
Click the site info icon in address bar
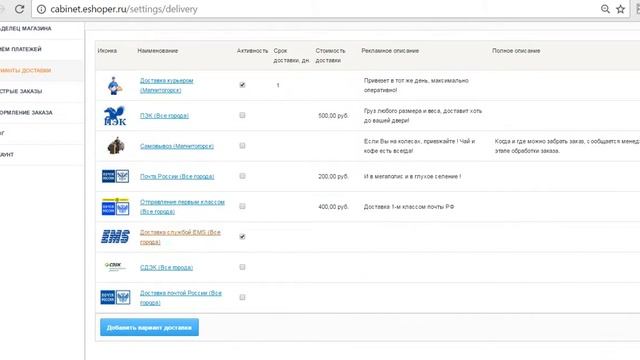click(41, 9)
